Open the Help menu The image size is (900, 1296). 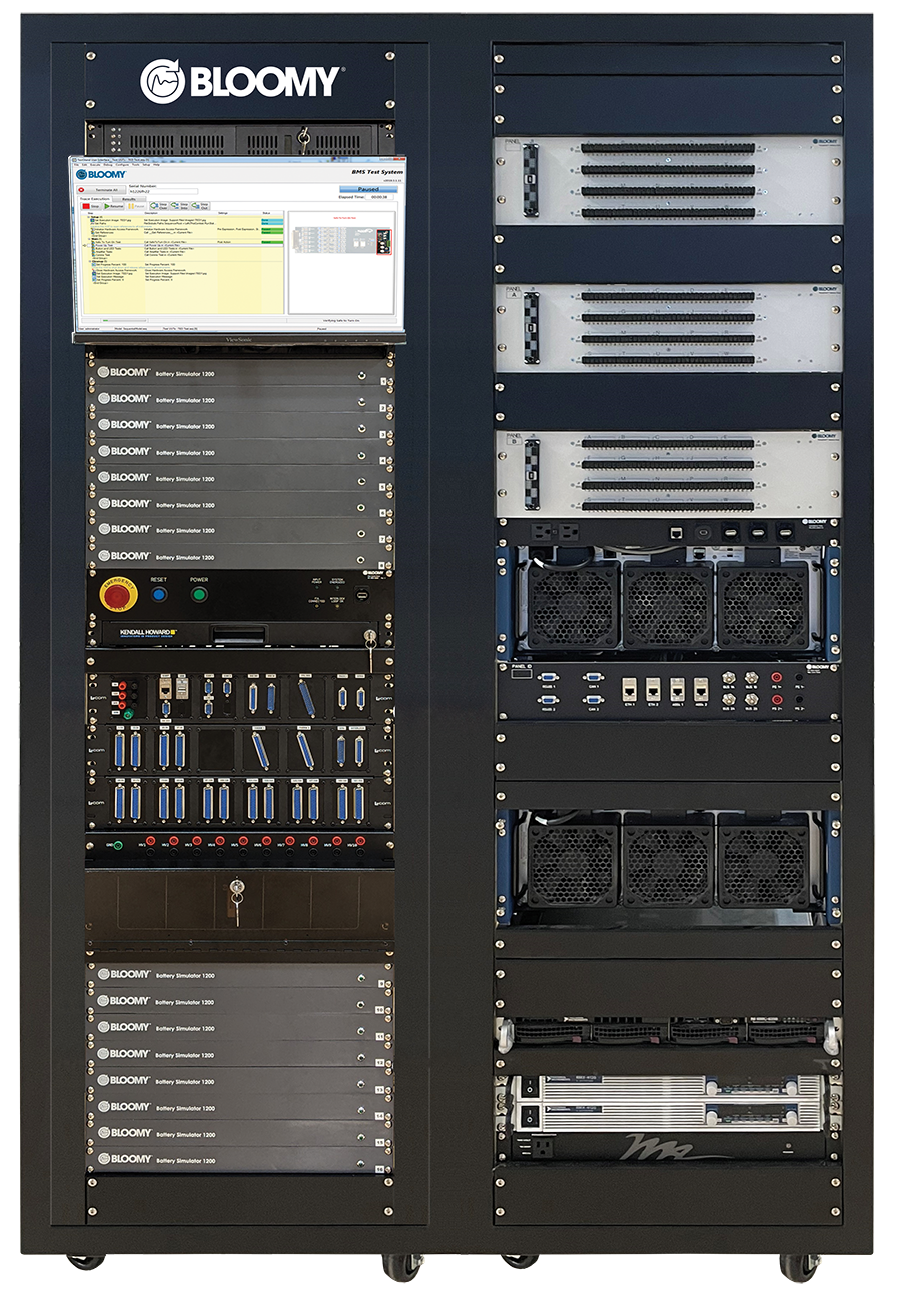tap(157, 164)
